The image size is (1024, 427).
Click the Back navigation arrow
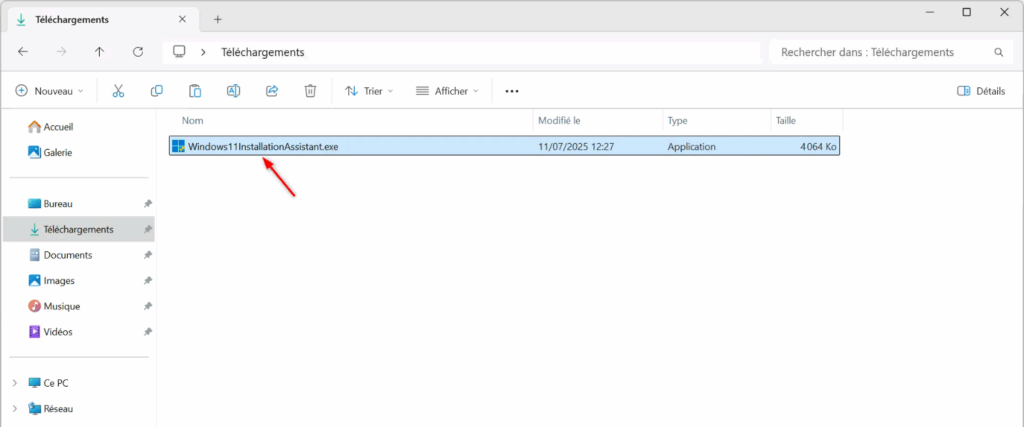tap(23, 52)
